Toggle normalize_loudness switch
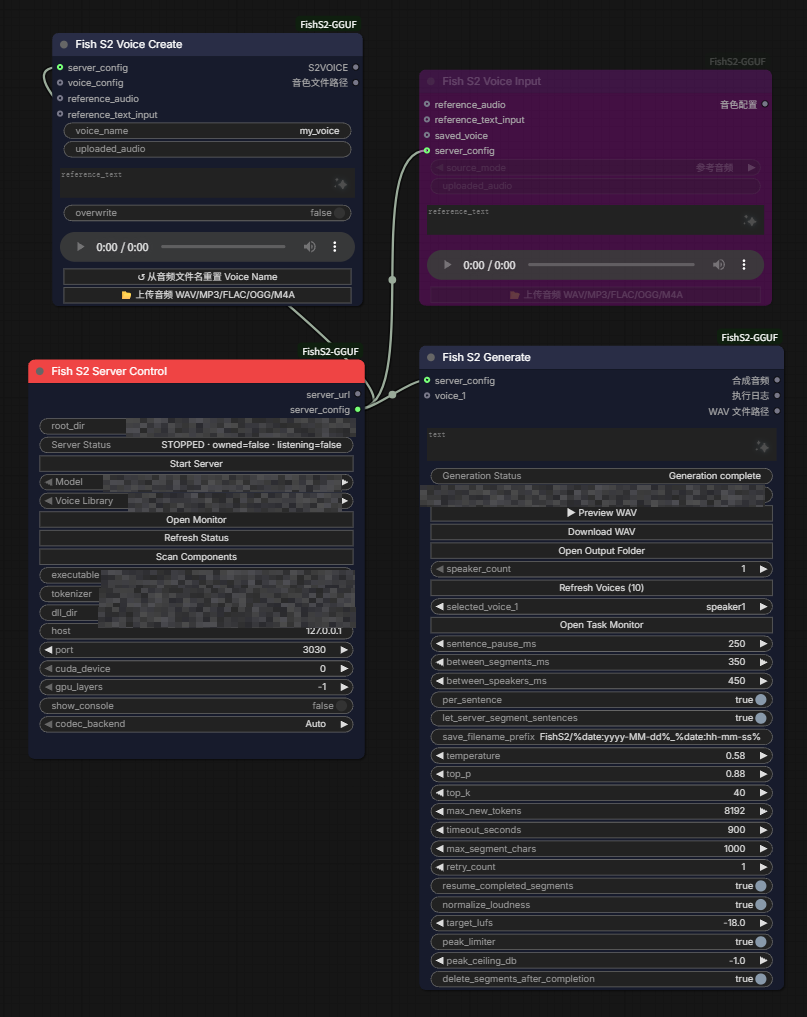807x1017 pixels. [761, 905]
